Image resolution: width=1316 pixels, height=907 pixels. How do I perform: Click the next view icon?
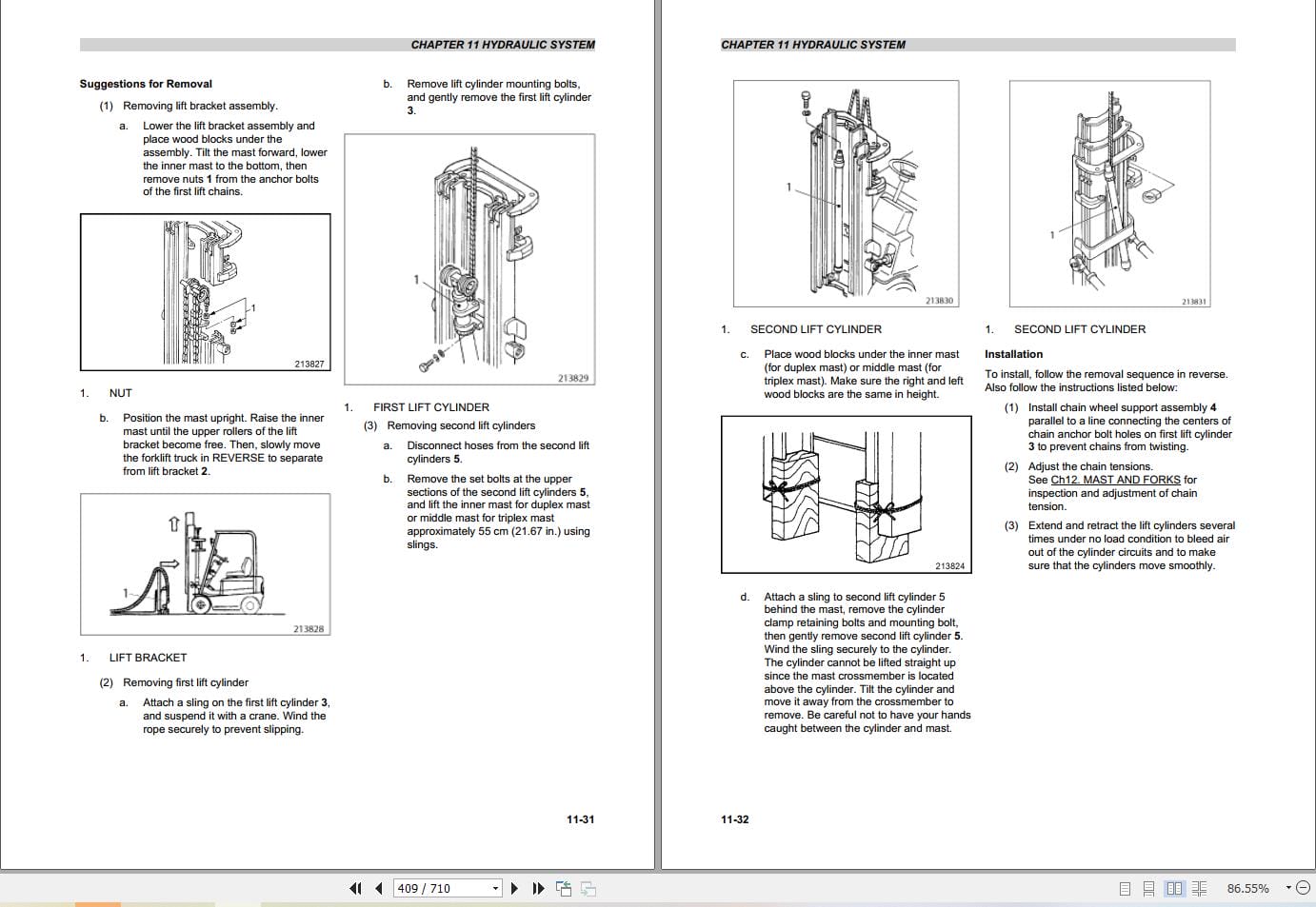(x=588, y=888)
